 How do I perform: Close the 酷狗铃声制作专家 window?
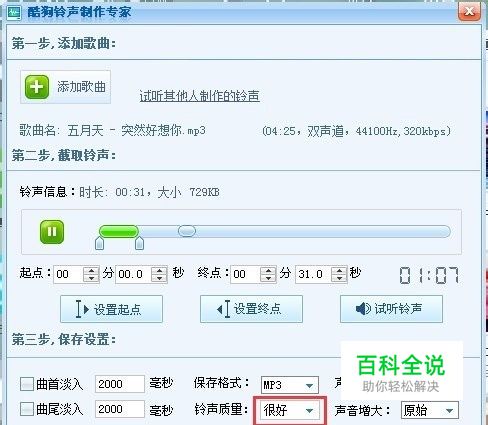click(469, 11)
